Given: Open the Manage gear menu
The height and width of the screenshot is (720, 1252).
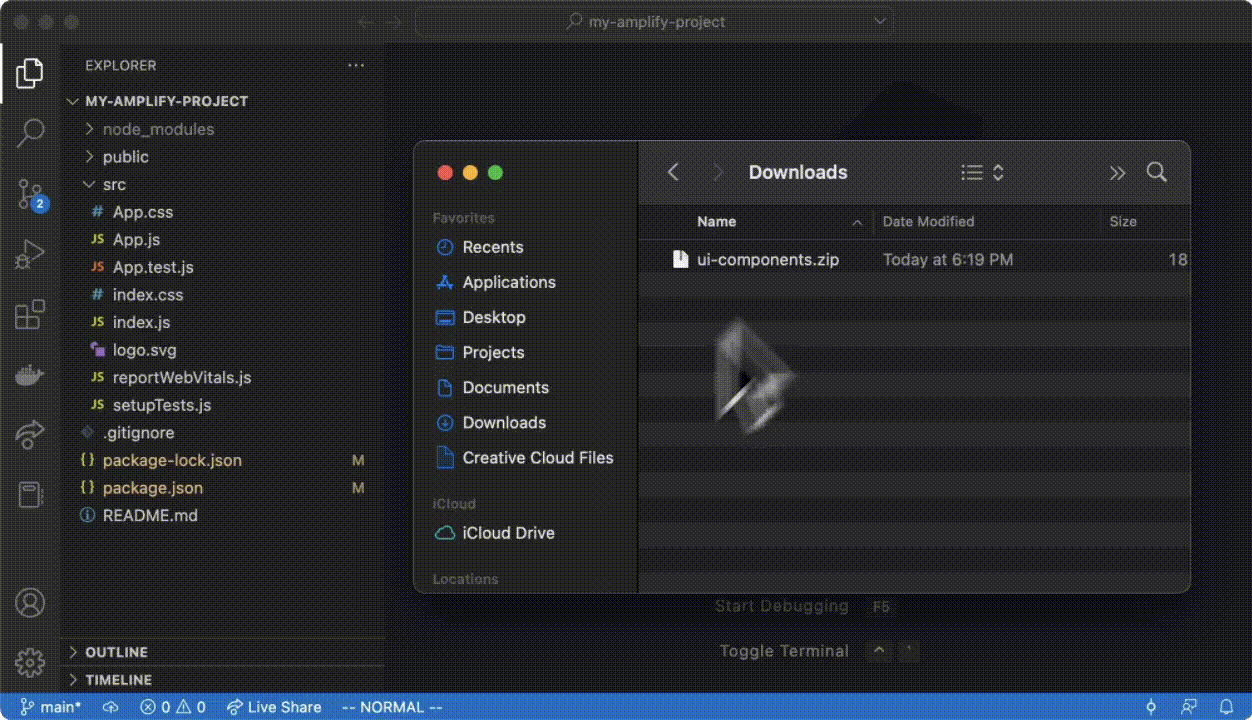Looking at the screenshot, I should coord(30,662).
